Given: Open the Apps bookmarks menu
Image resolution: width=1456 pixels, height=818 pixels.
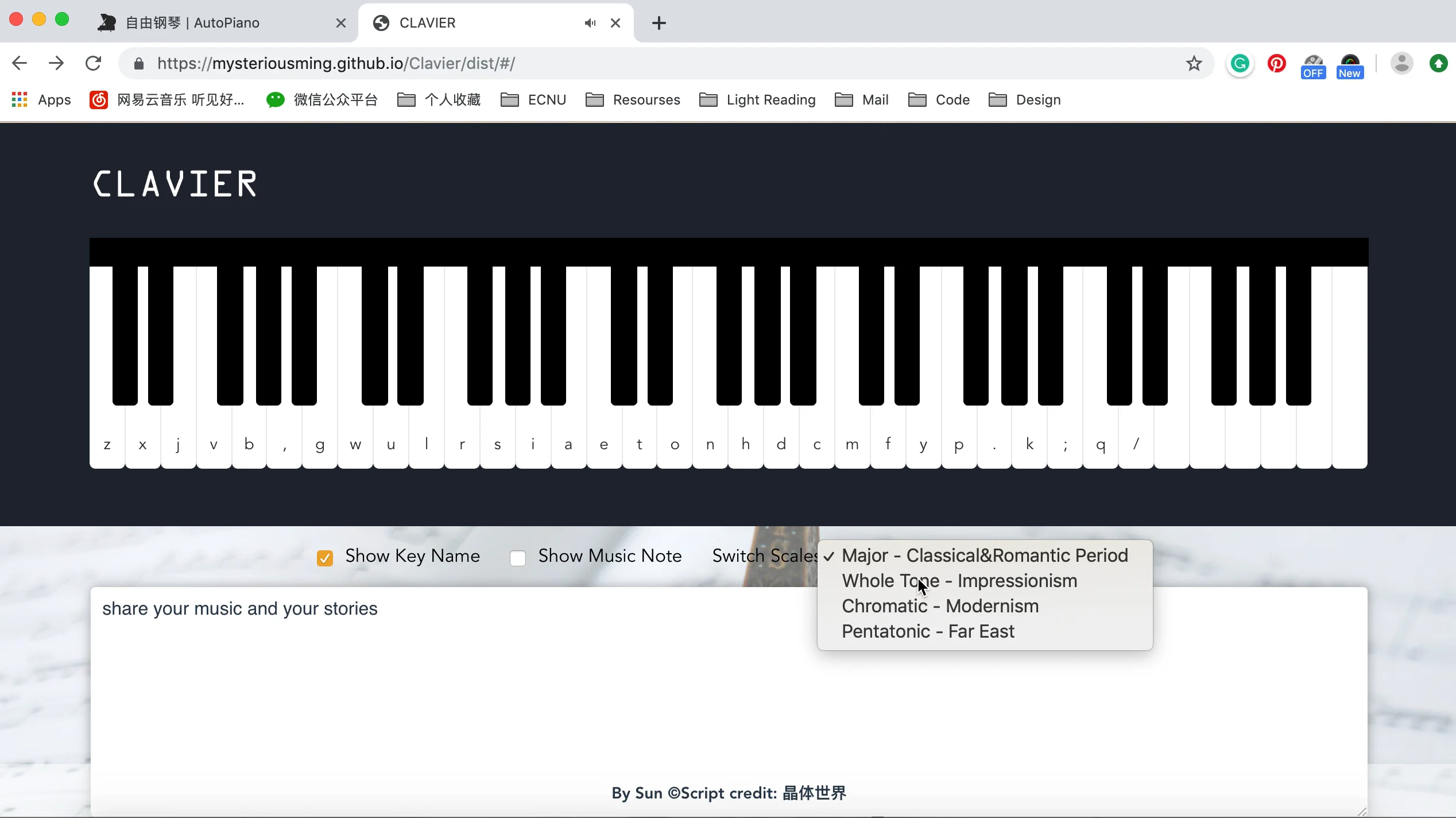Looking at the screenshot, I should pyautogui.click(x=40, y=99).
